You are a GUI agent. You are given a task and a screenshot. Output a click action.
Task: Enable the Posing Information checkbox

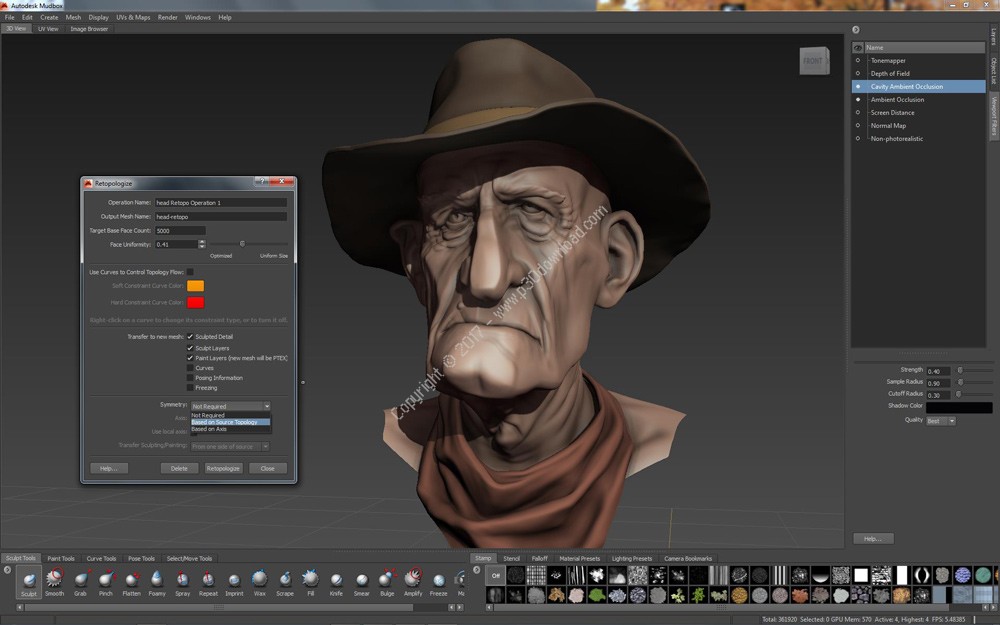point(190,378)
